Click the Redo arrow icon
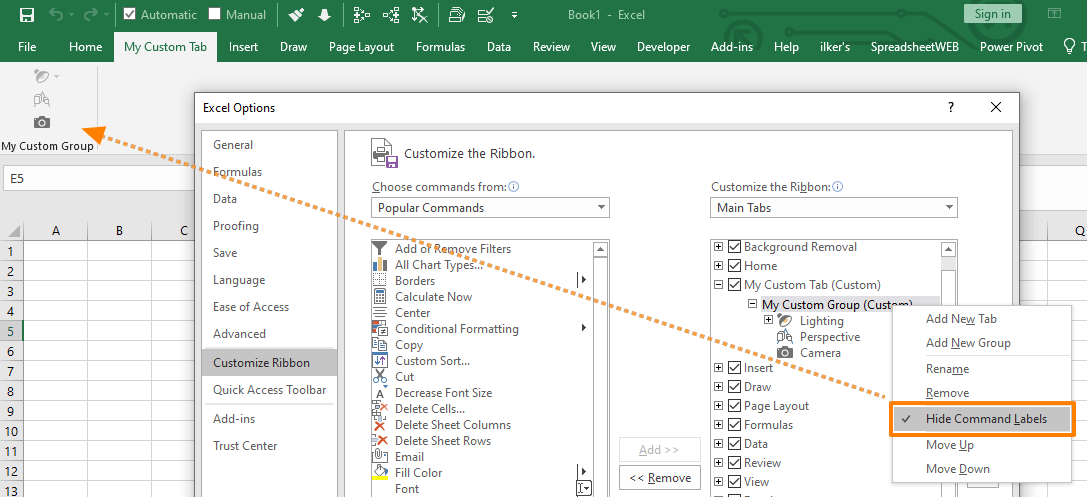This screenshot has width=1087, height=497. [91, 15]
